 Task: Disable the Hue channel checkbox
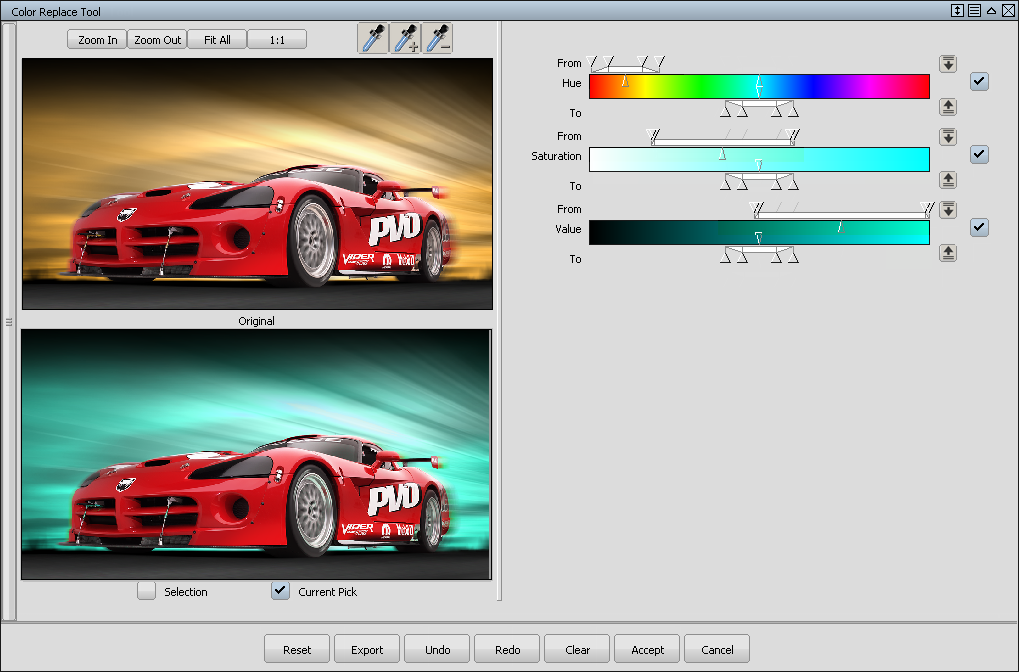979,82
